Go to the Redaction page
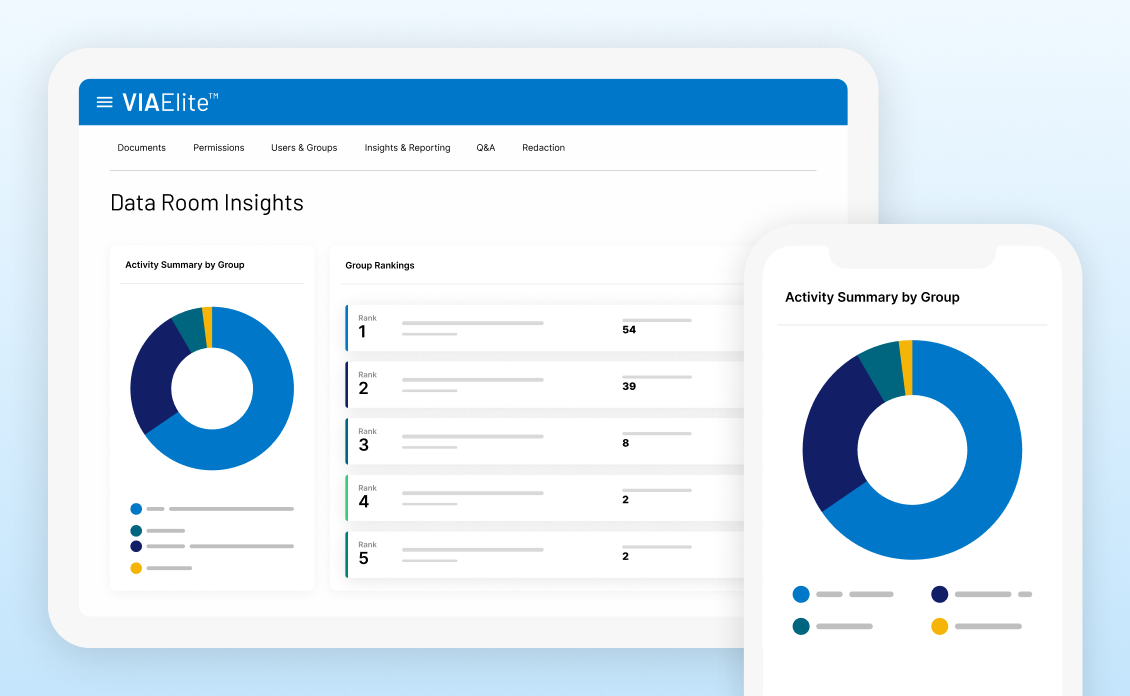The height and width of the screenshot is (696, 1130). pyautogui.click(x=543, y=147)
